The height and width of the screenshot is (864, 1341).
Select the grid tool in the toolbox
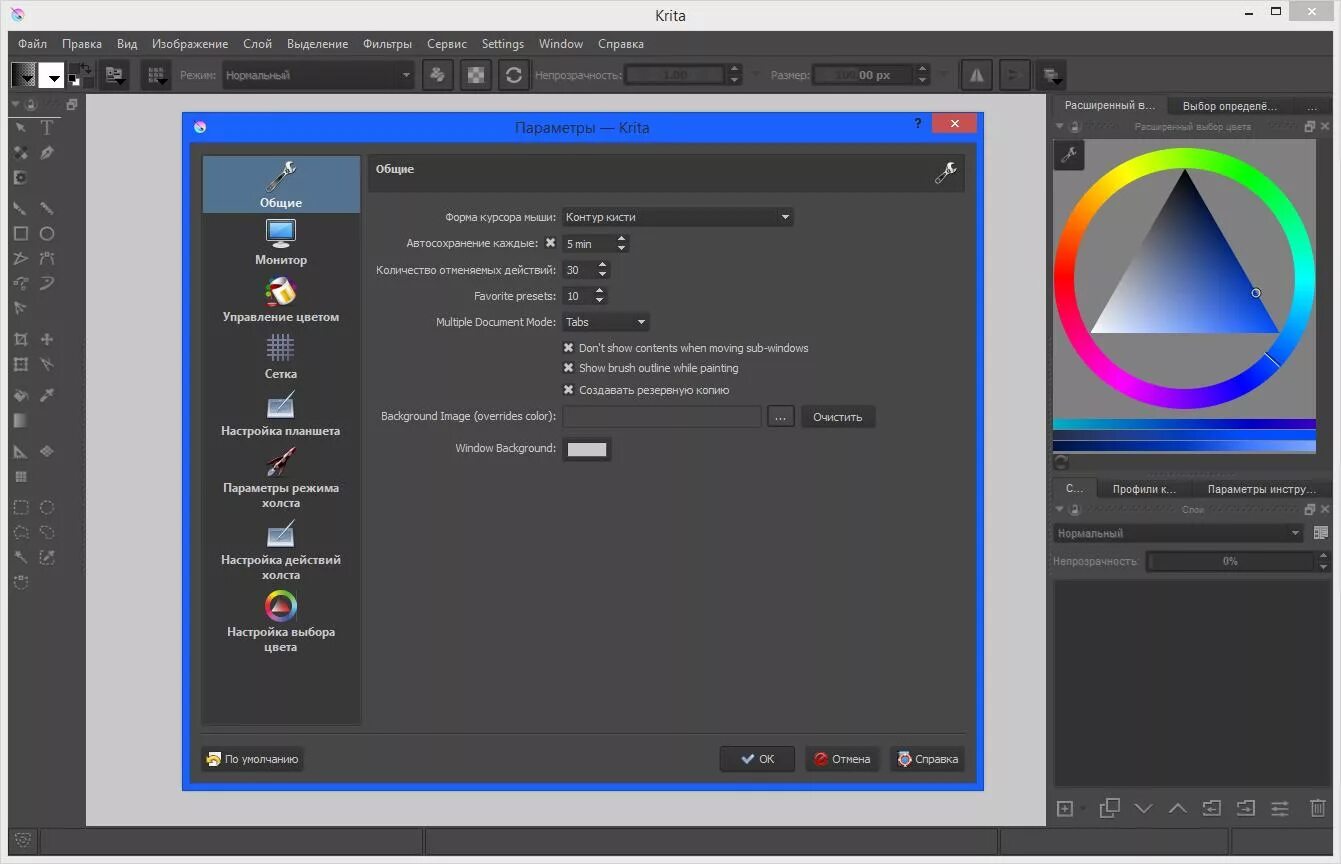pos(20,477)
